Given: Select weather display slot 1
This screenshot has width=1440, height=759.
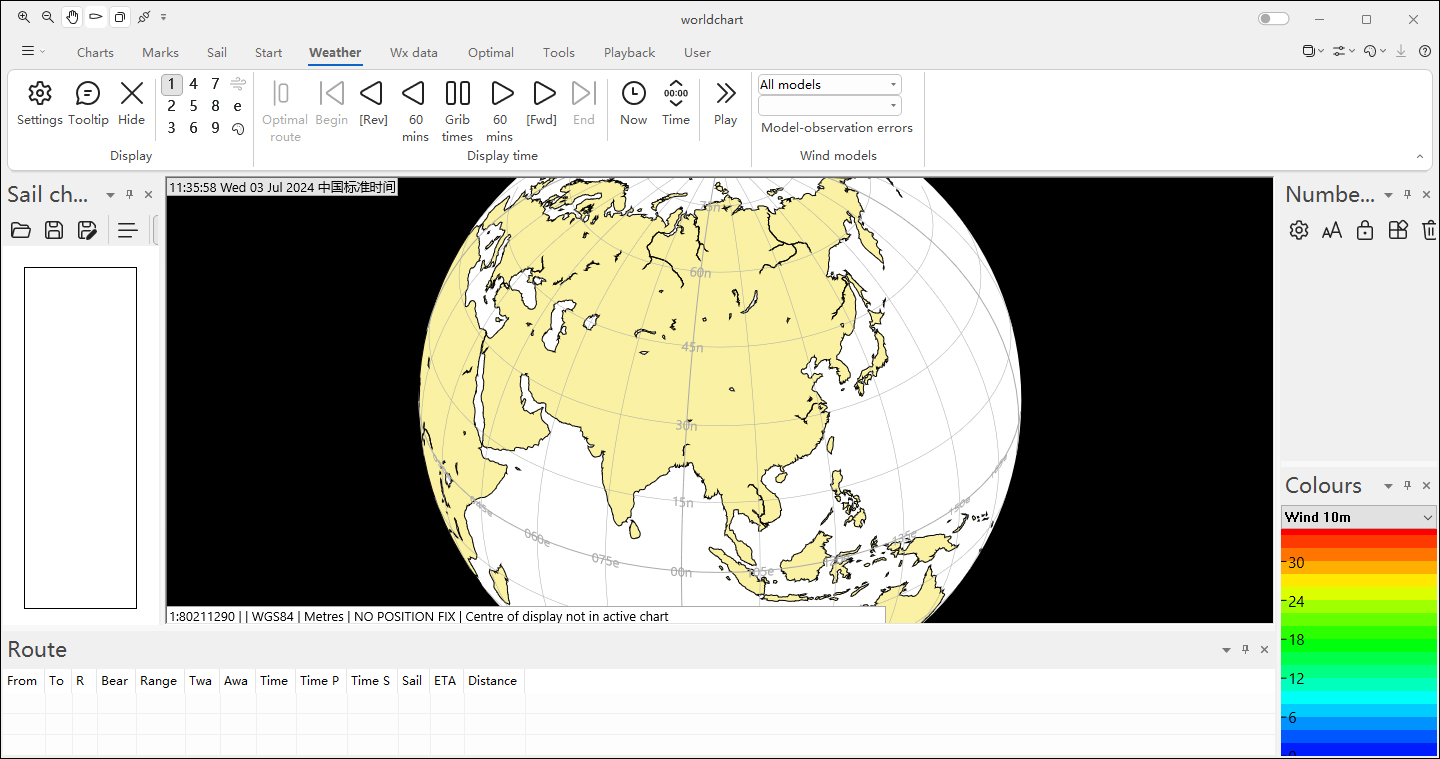Looking at the screenshot, I should tap(172, 84).
